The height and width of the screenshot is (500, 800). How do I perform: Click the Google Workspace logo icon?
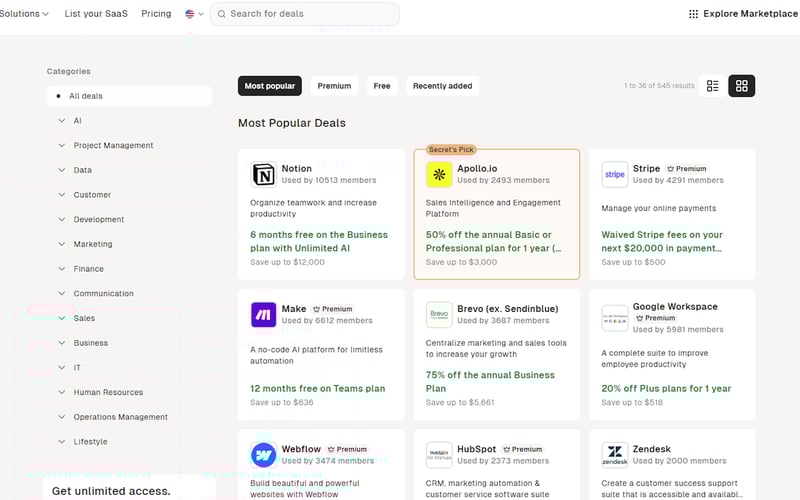point(614,318)
